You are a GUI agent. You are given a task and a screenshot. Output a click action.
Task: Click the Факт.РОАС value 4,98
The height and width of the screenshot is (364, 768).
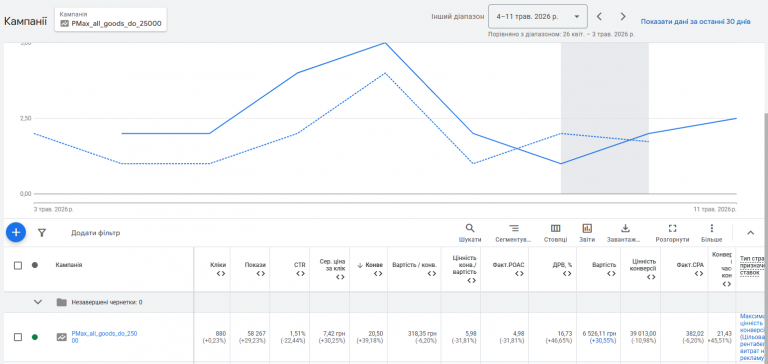pos(519,334)
